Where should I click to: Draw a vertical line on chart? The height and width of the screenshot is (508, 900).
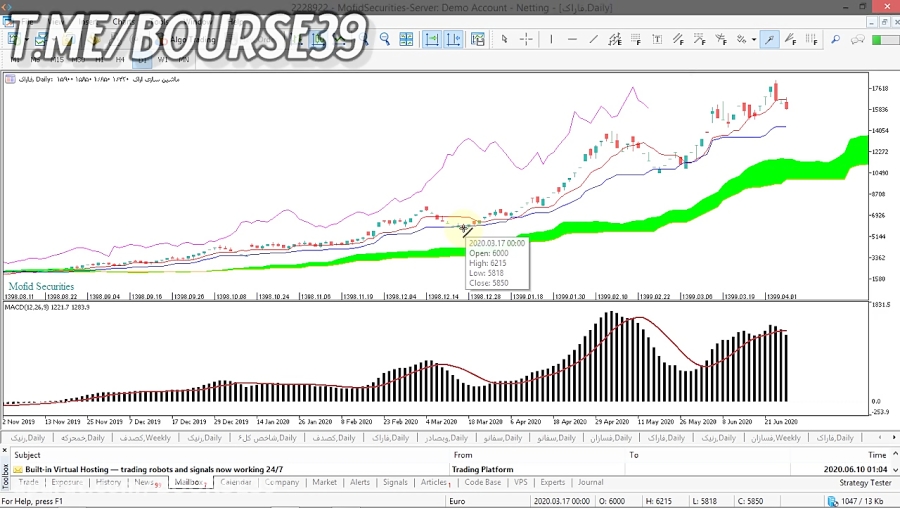(550, 40)
